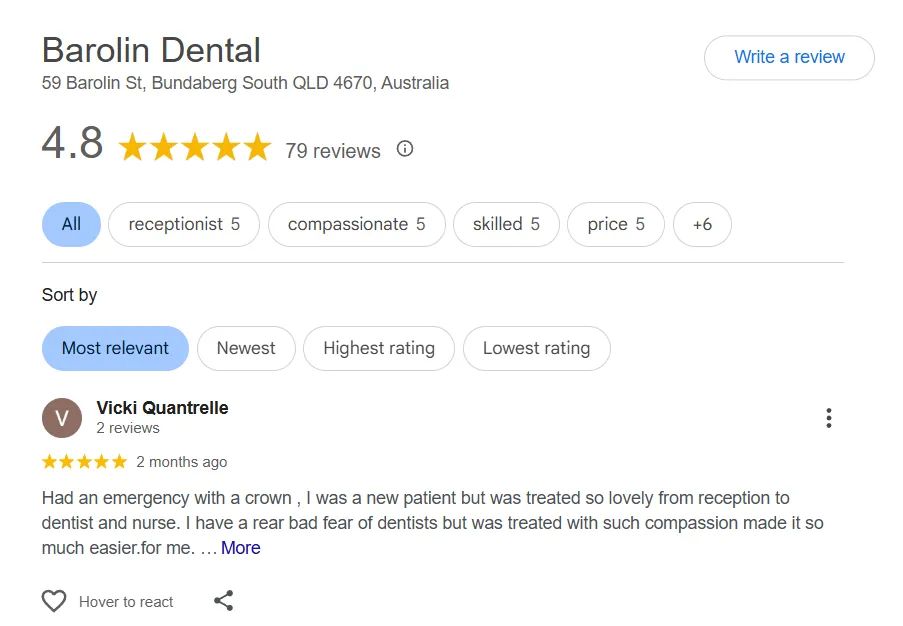Screen dimensions: 903x626
Task: Click the review's five-star rating
Action: tap(84, 462)
